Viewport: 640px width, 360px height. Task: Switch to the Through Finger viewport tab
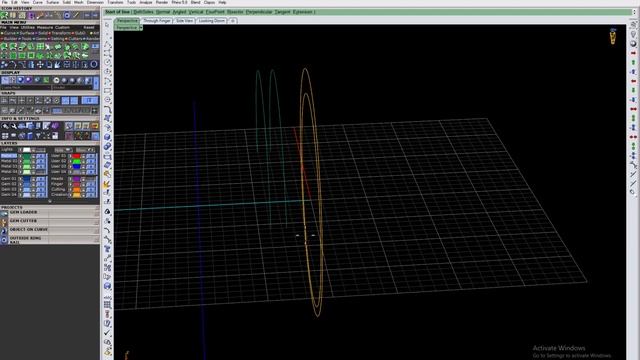coord(157,20)
